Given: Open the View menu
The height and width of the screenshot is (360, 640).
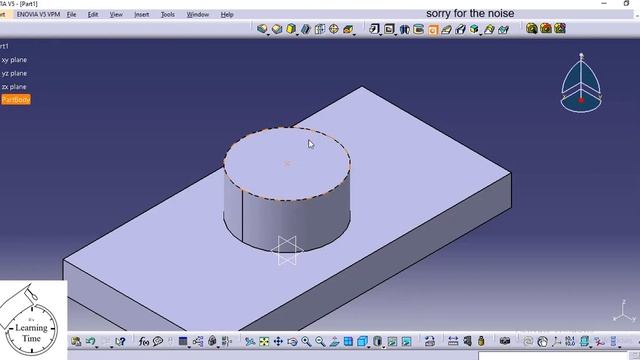Looking at the screenshot, I should click(116, 14).
